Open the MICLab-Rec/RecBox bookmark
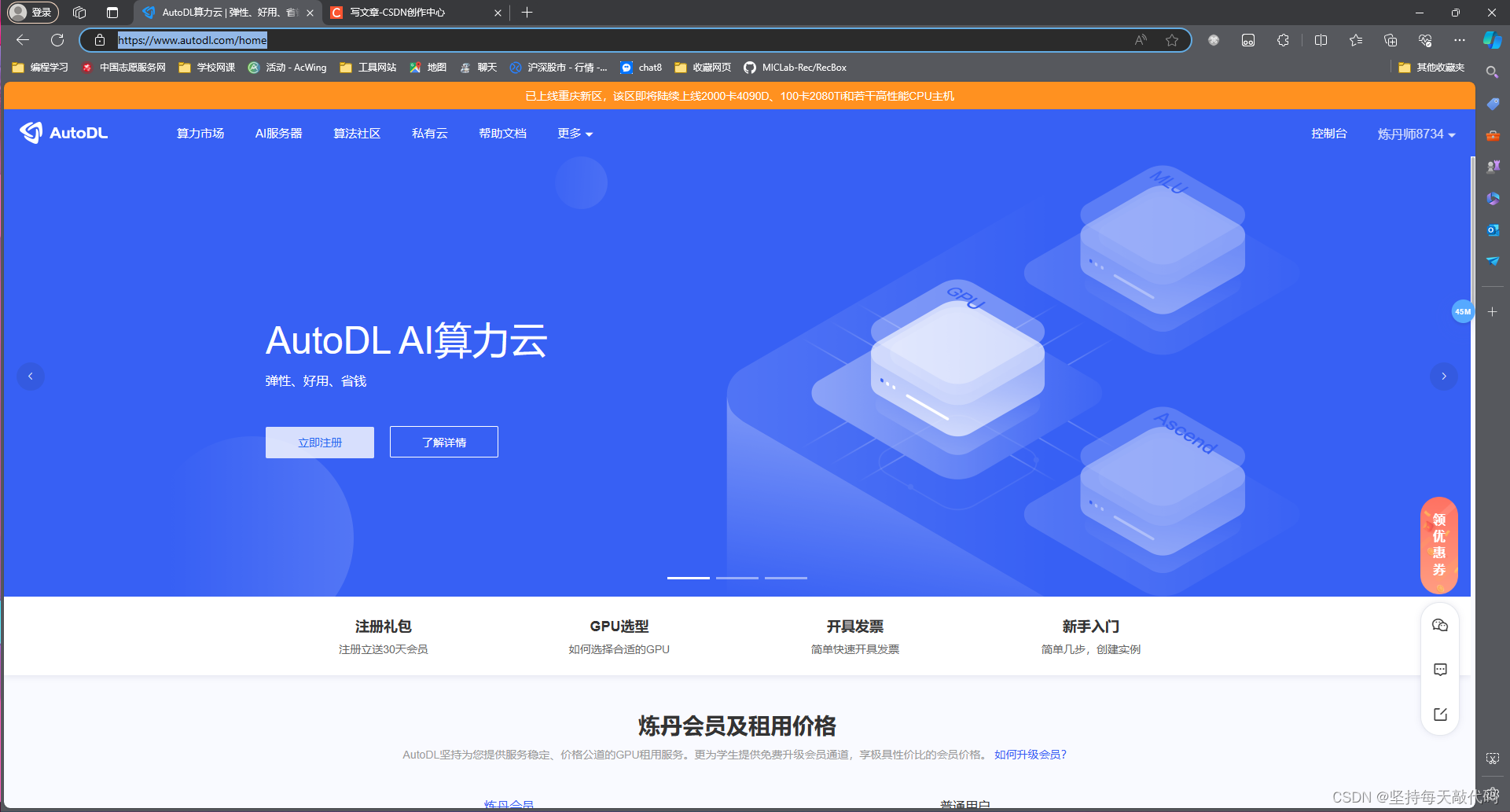Image resolution: width=1510 pixels, height=812 pixels. pyautogui.click(x=795, y=68)
